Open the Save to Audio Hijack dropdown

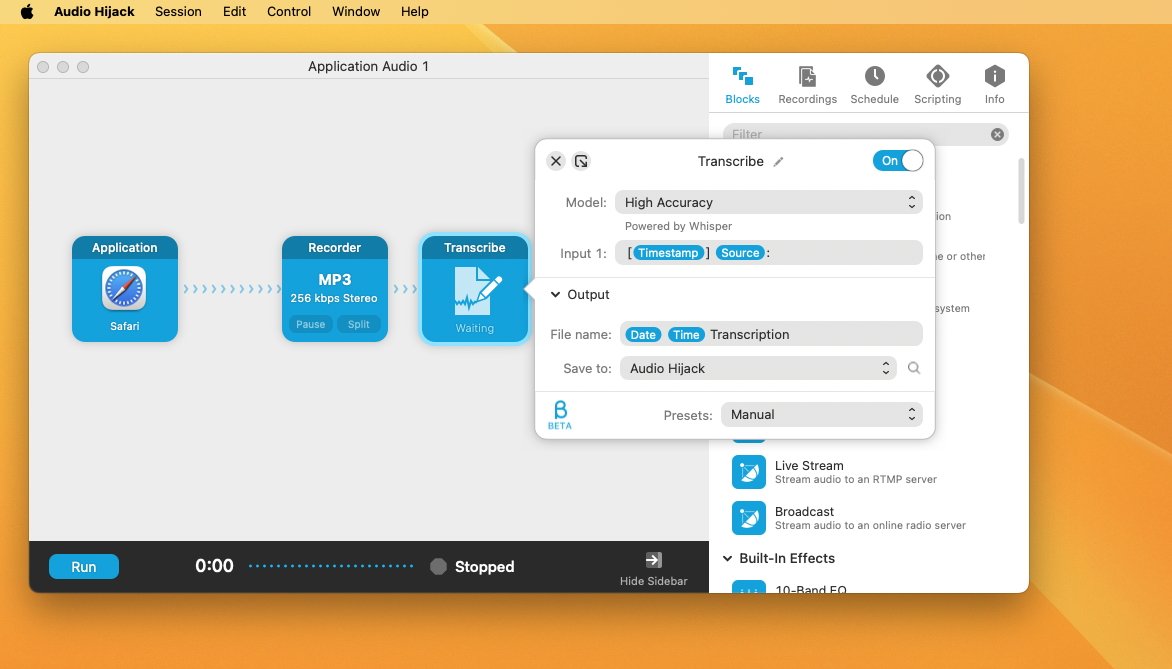(758, 368)
